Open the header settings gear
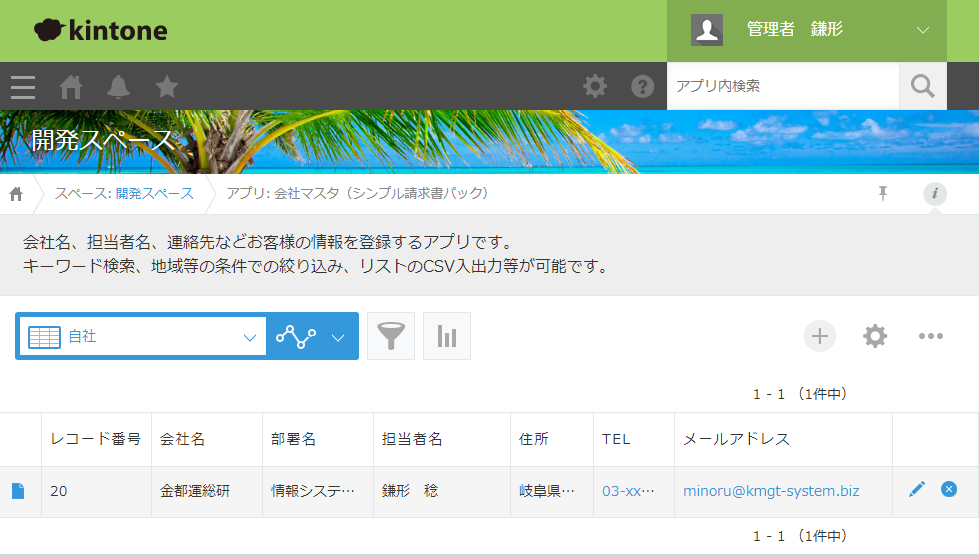979x558 pixels. tap(594, 86)
